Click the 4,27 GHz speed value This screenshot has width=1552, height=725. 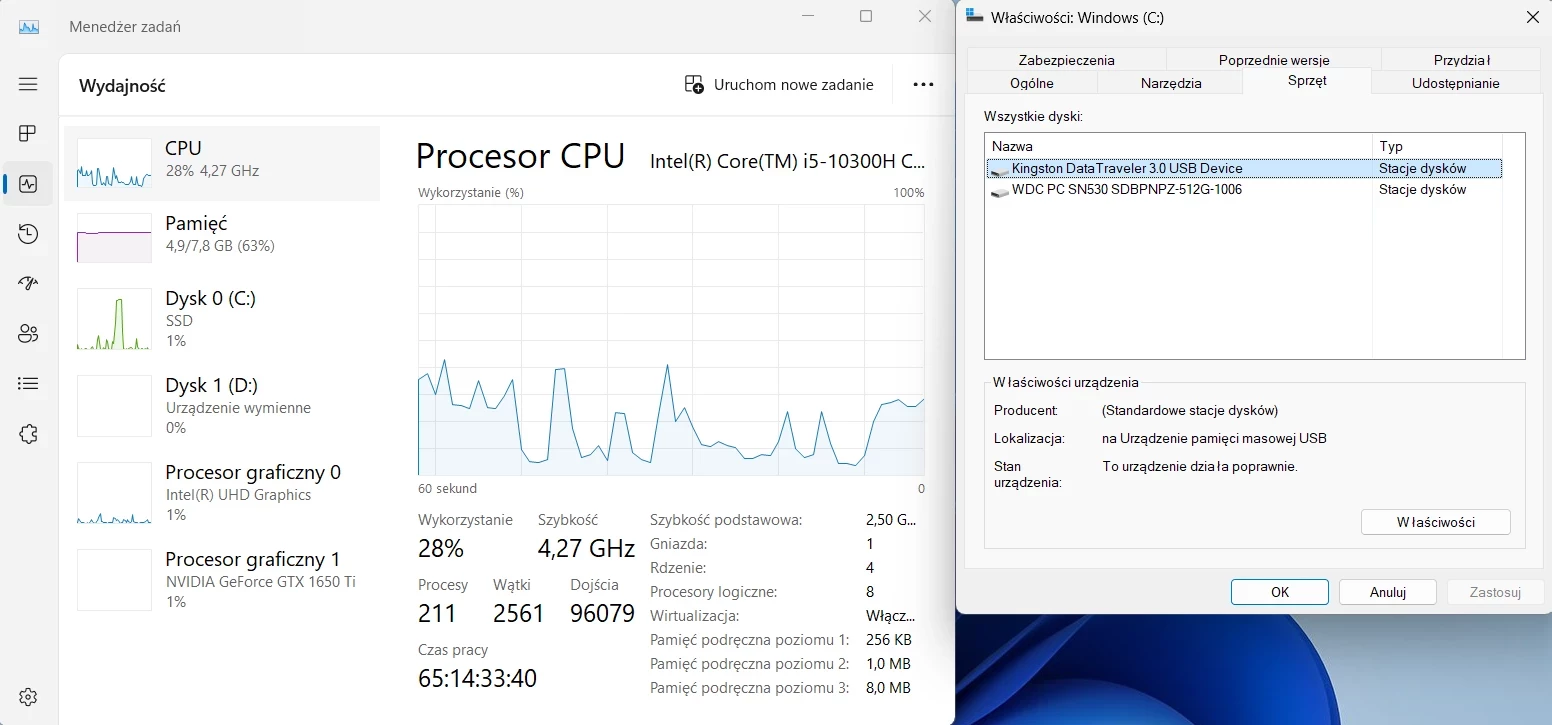(586, 548)
